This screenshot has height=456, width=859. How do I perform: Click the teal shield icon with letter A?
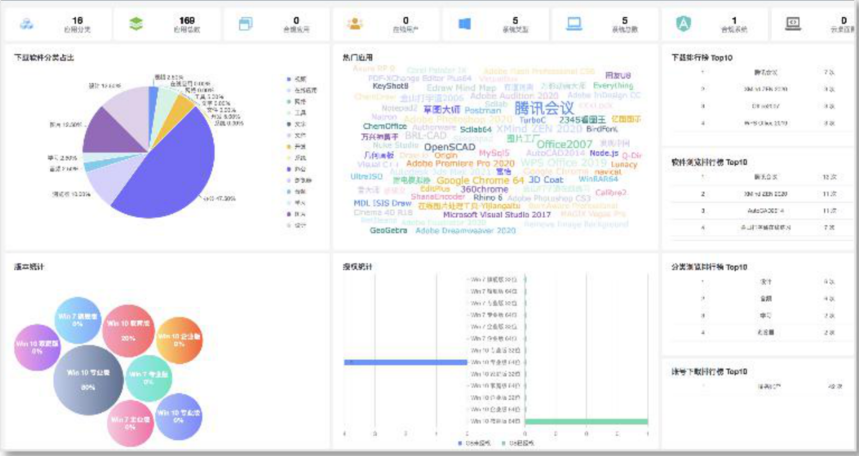tap(683, 24)
